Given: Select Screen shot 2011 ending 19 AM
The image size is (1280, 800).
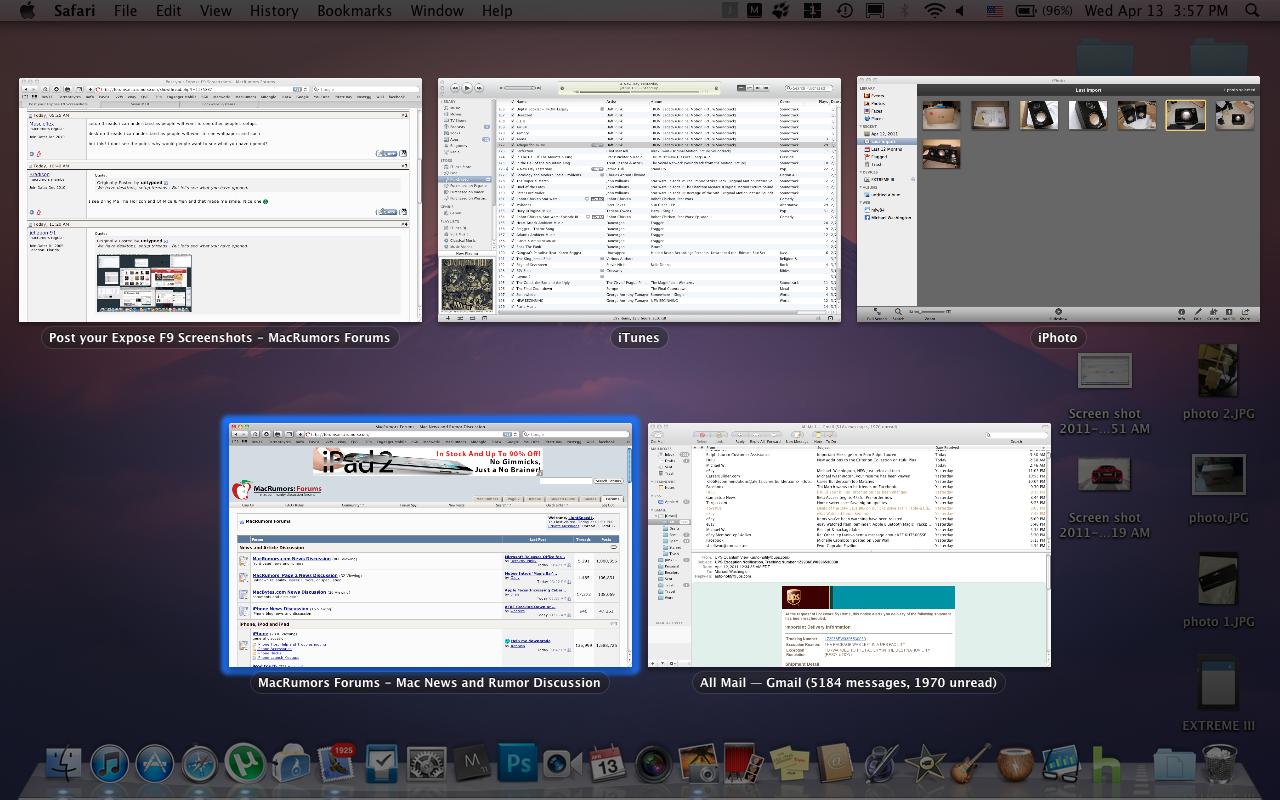Looking at the screenshot, I should (1104, 476).
